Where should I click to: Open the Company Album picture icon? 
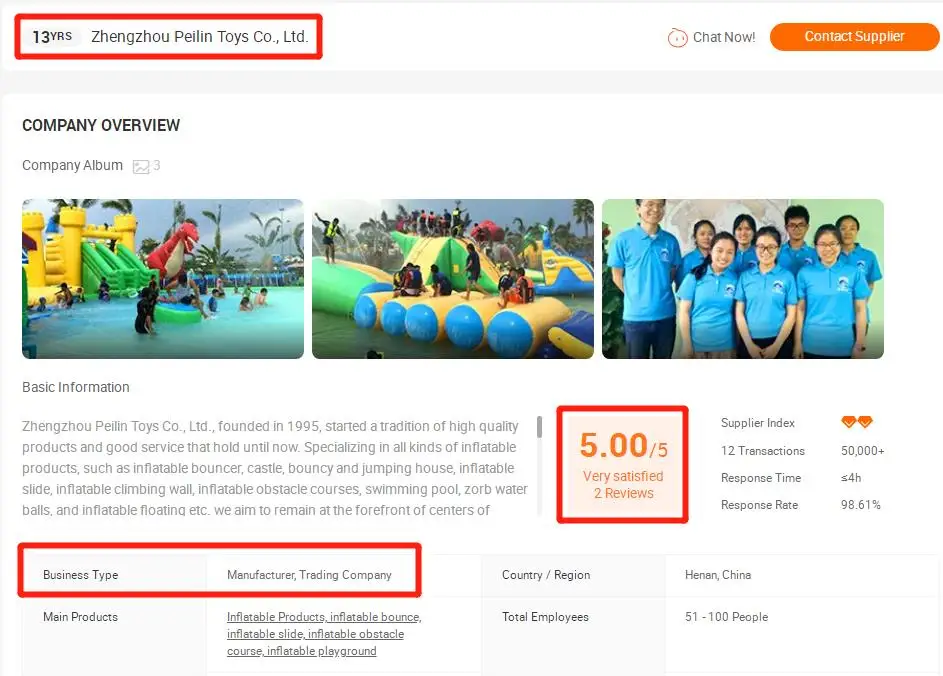[141, 167]
